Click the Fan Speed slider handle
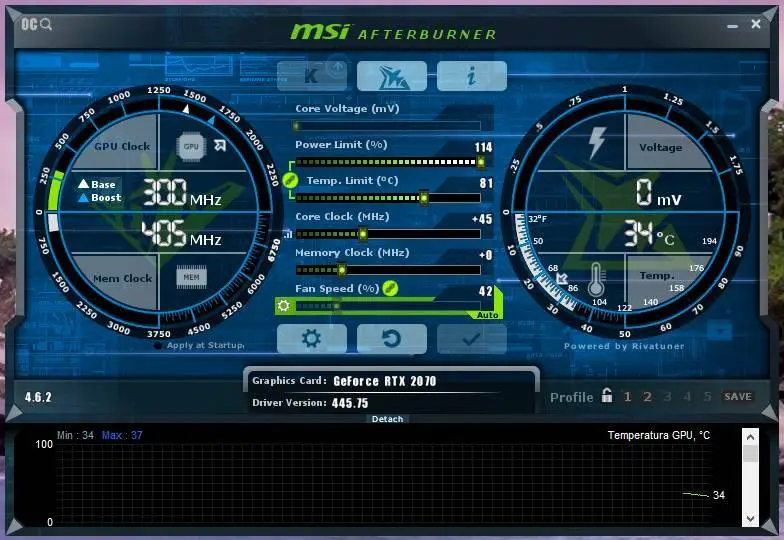The image size is (784, 540). click(336, 306)
